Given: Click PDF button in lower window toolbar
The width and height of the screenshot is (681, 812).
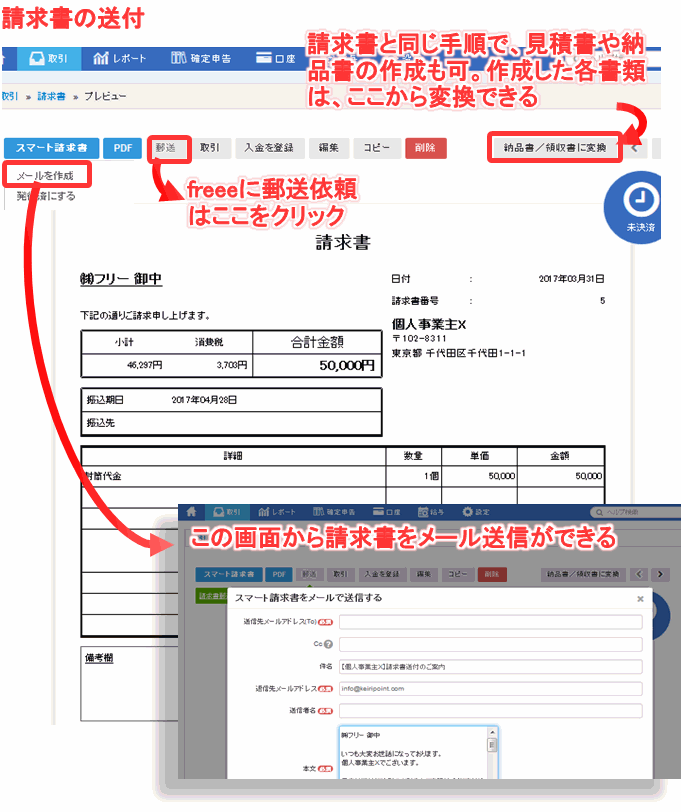Looking at the screenshot, I should pos(279,574).
